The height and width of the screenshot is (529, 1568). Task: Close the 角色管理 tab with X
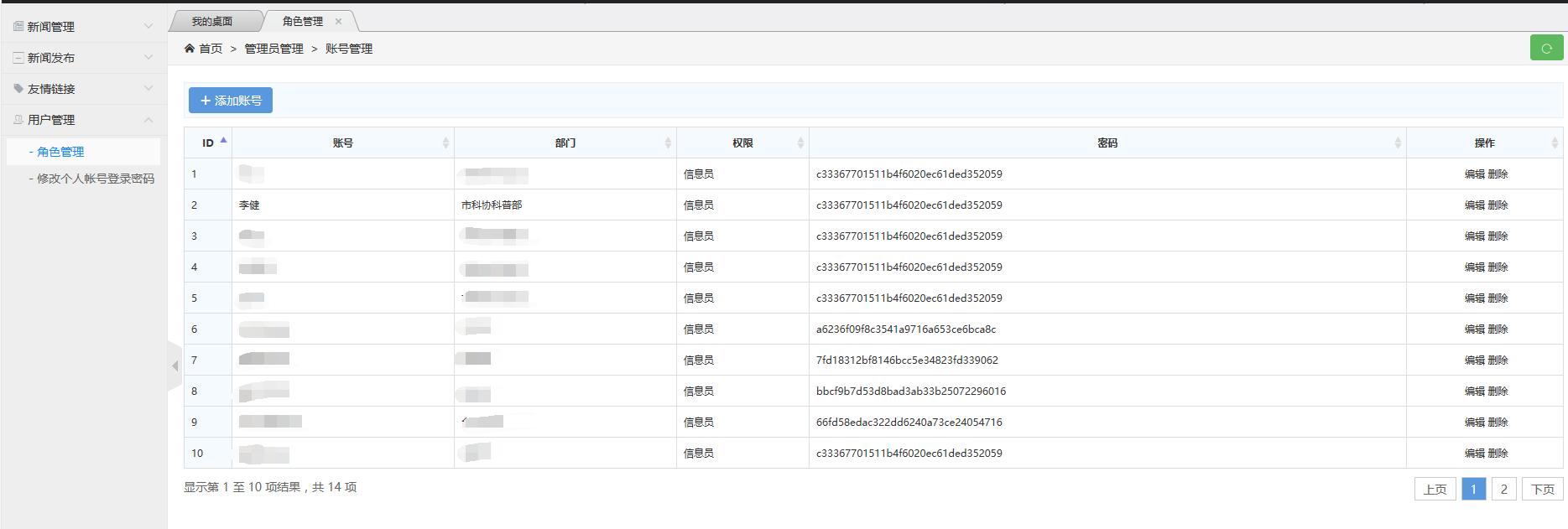point(338,22)
